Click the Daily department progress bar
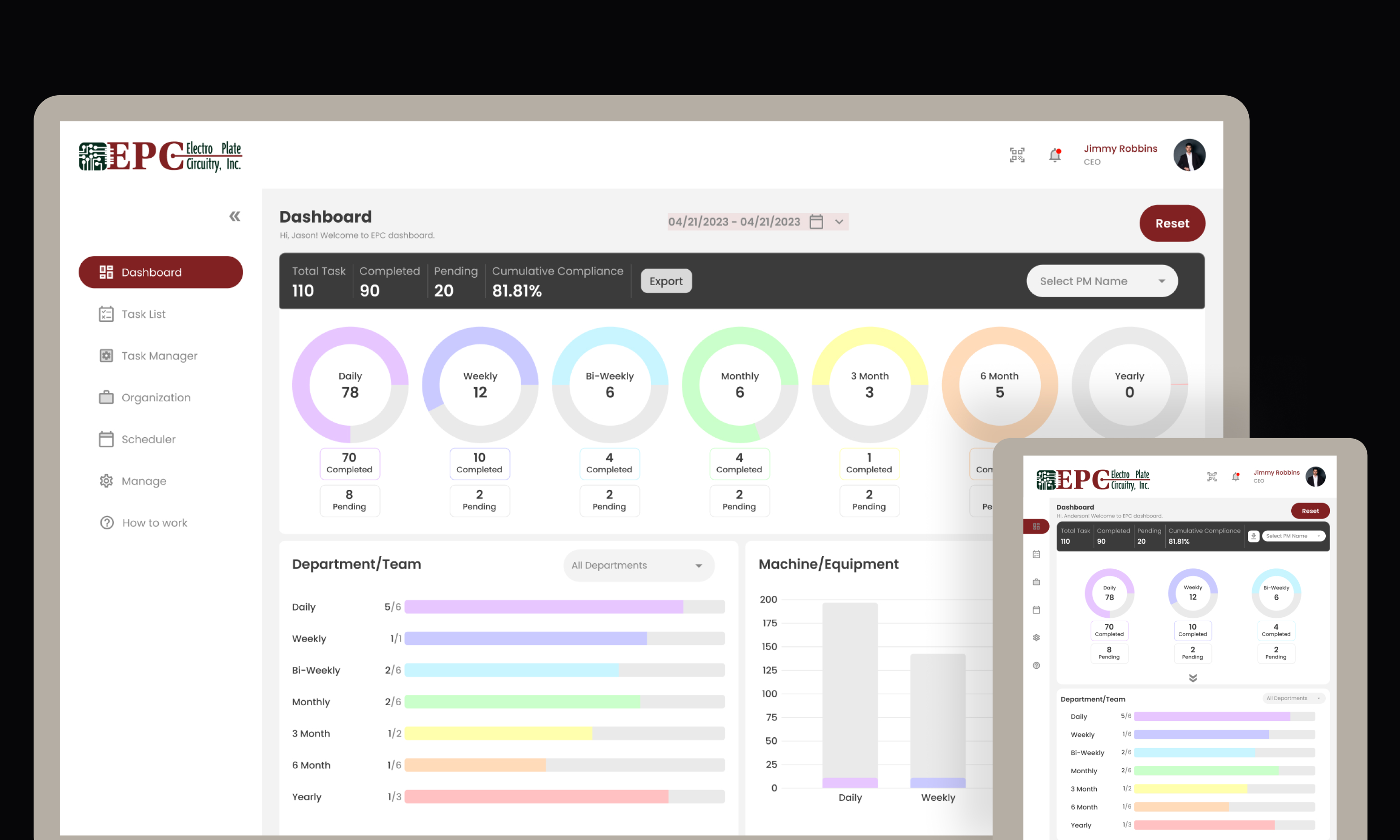The image size is (1400, 840). [564, 607]
